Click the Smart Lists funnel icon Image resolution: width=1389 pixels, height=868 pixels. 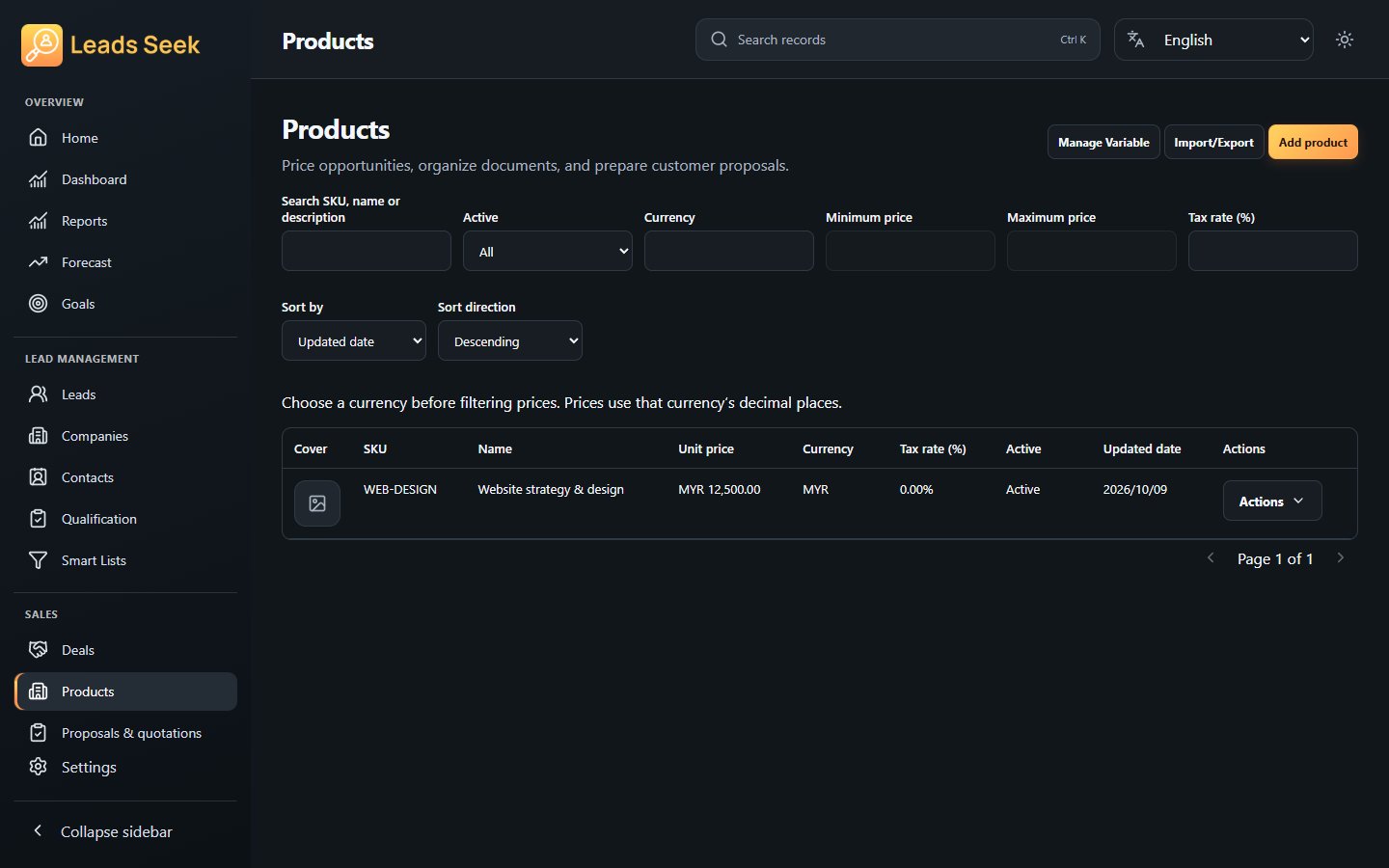point(39,560)
